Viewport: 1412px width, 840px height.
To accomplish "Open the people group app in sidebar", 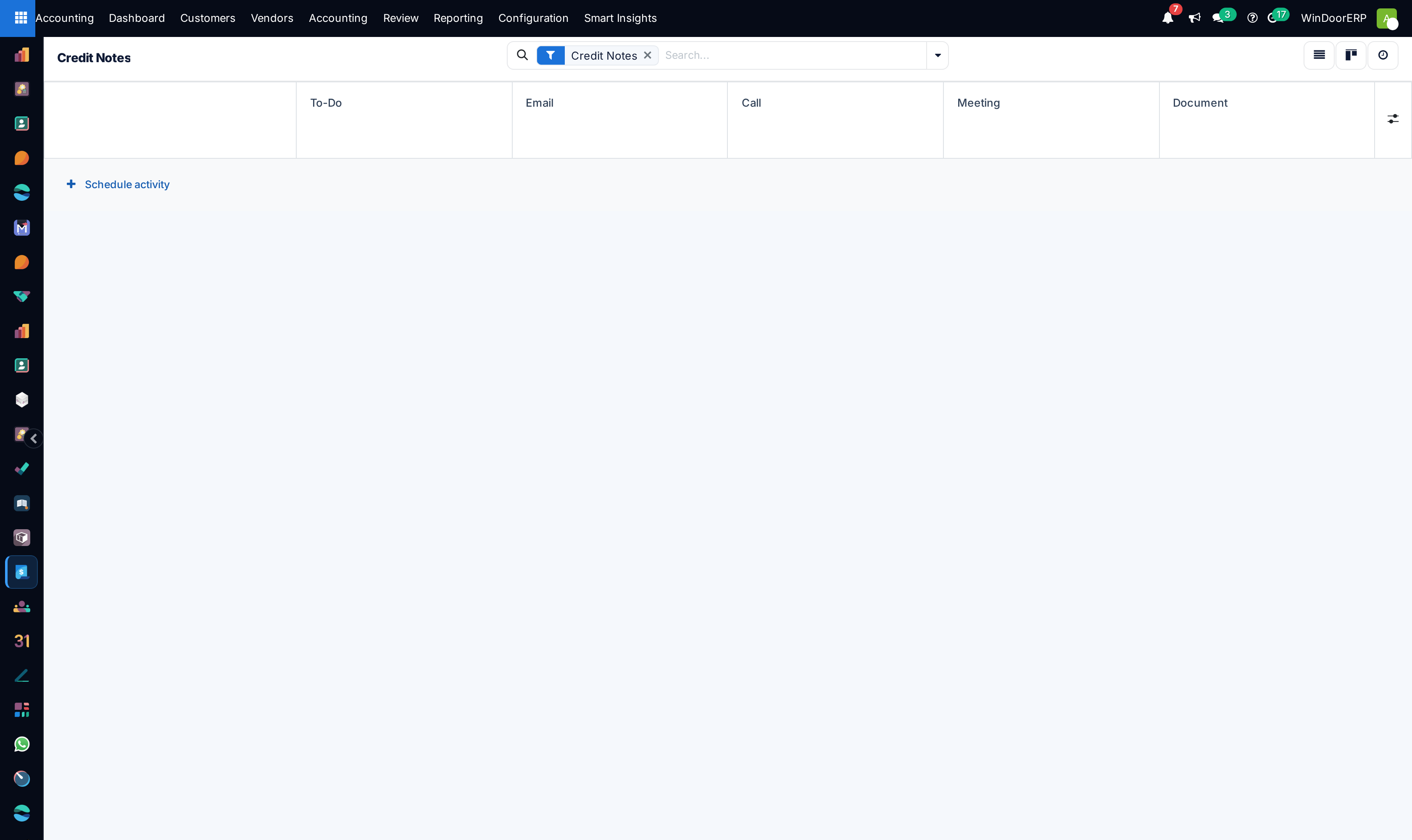I will 21,607.
